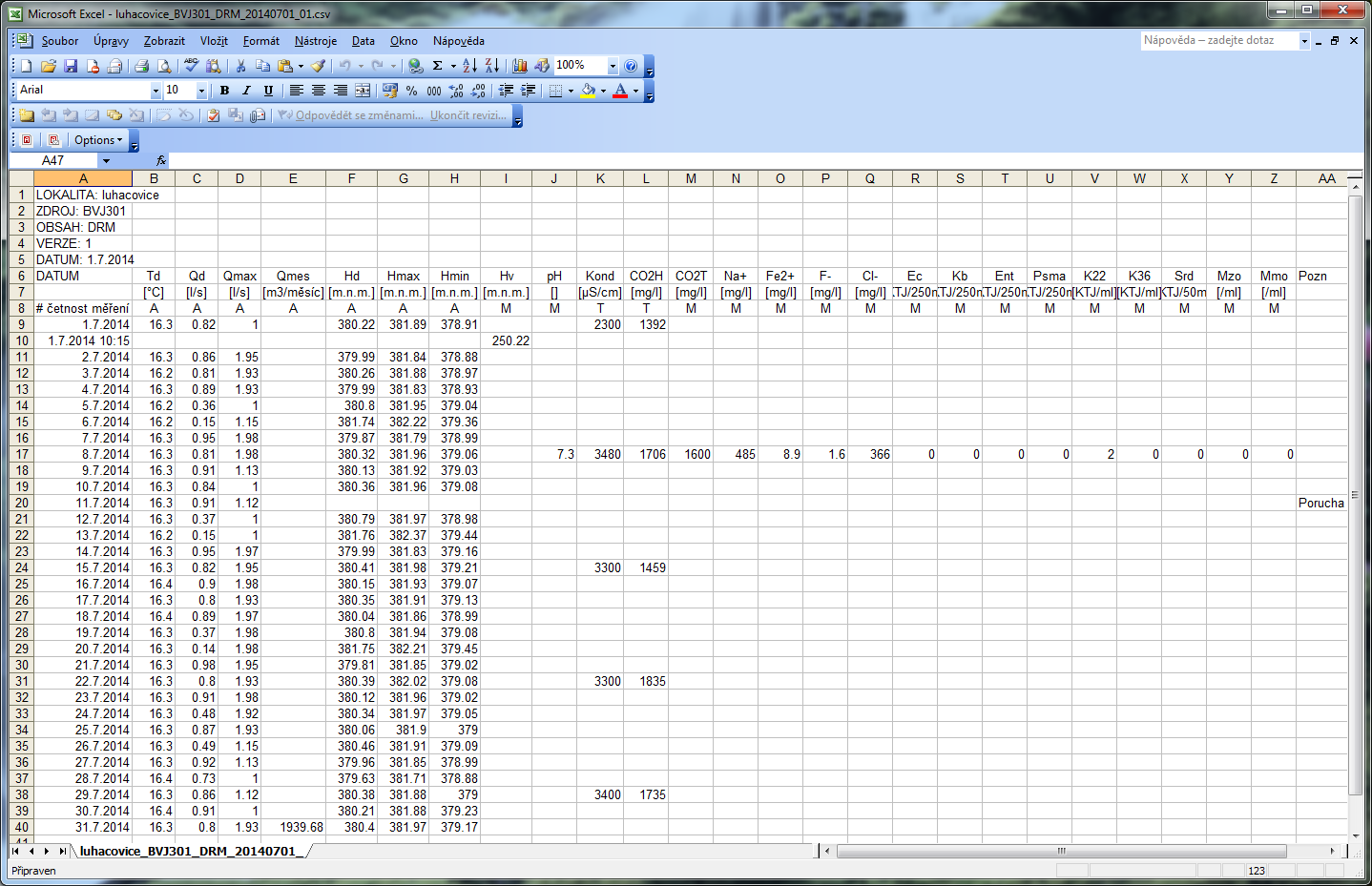
Task: Select the cell with value 1939.68
Action: point(293,827)
